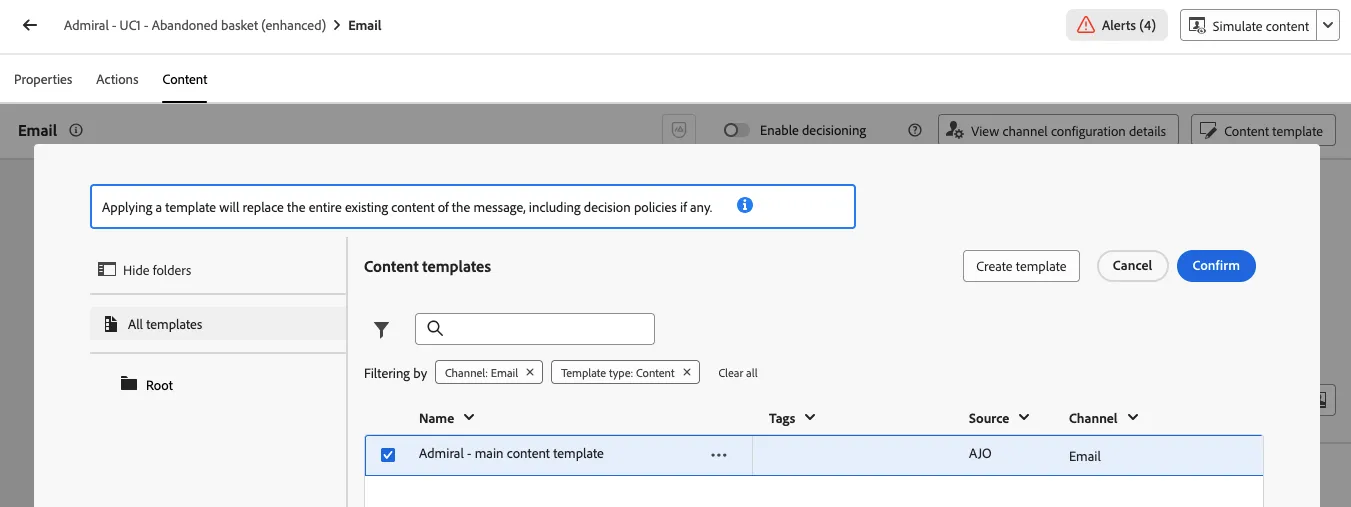Open the Content template button

[x=1263, y=130]
